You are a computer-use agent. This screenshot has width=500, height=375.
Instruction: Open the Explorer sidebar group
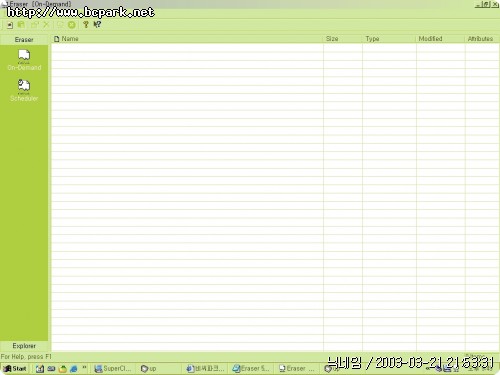click(x=24, y=346)
